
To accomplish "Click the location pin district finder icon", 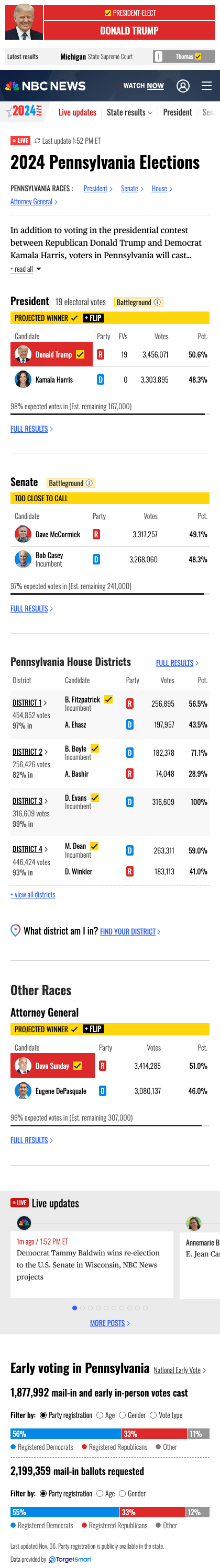I will [x=15, y=930].
